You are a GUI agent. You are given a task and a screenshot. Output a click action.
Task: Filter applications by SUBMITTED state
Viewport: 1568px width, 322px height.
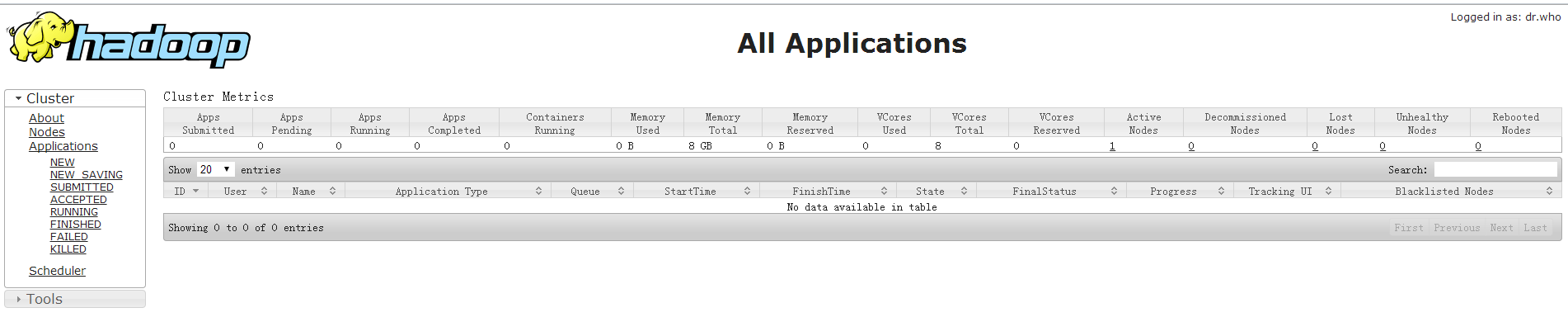click(x=82, y=187)
